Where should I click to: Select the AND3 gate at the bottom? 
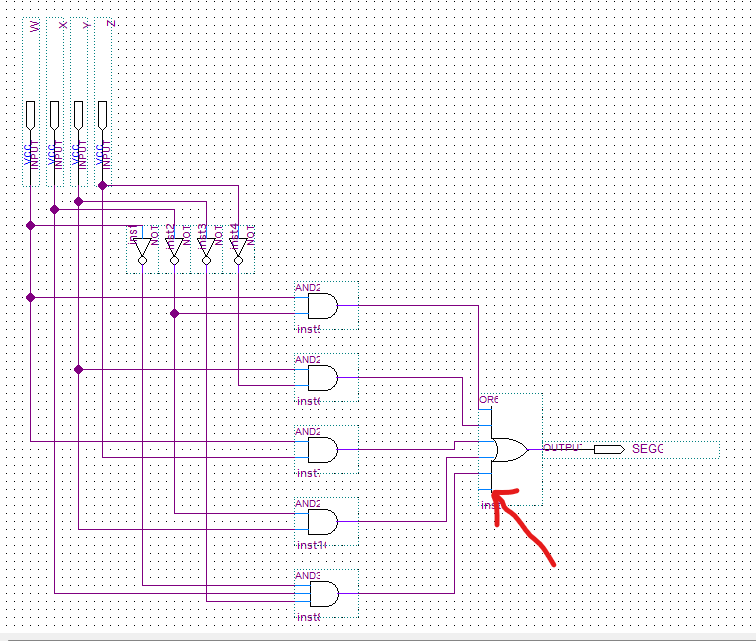[323, 594]
